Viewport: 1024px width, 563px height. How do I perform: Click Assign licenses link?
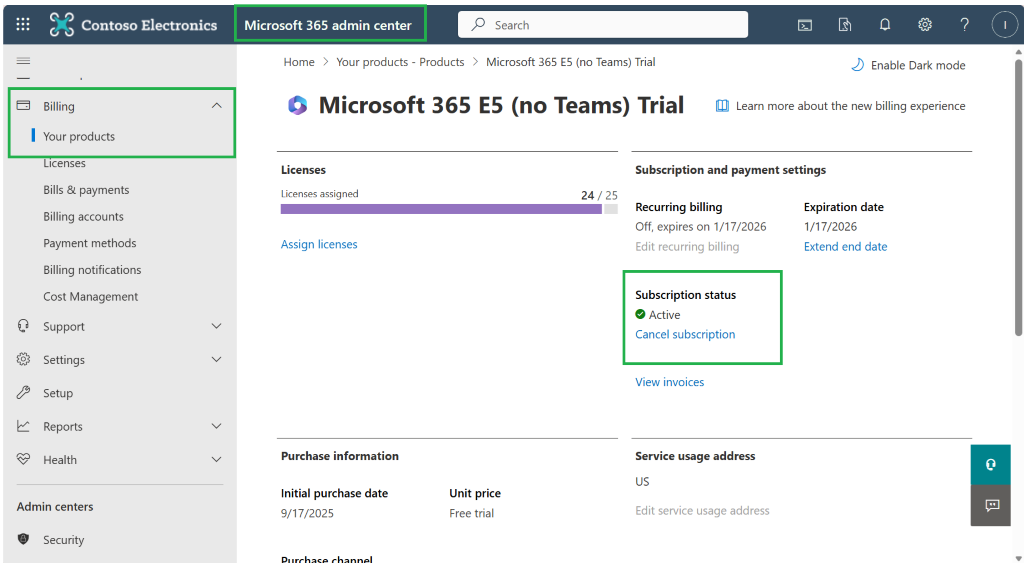click(x=319, y=244)
